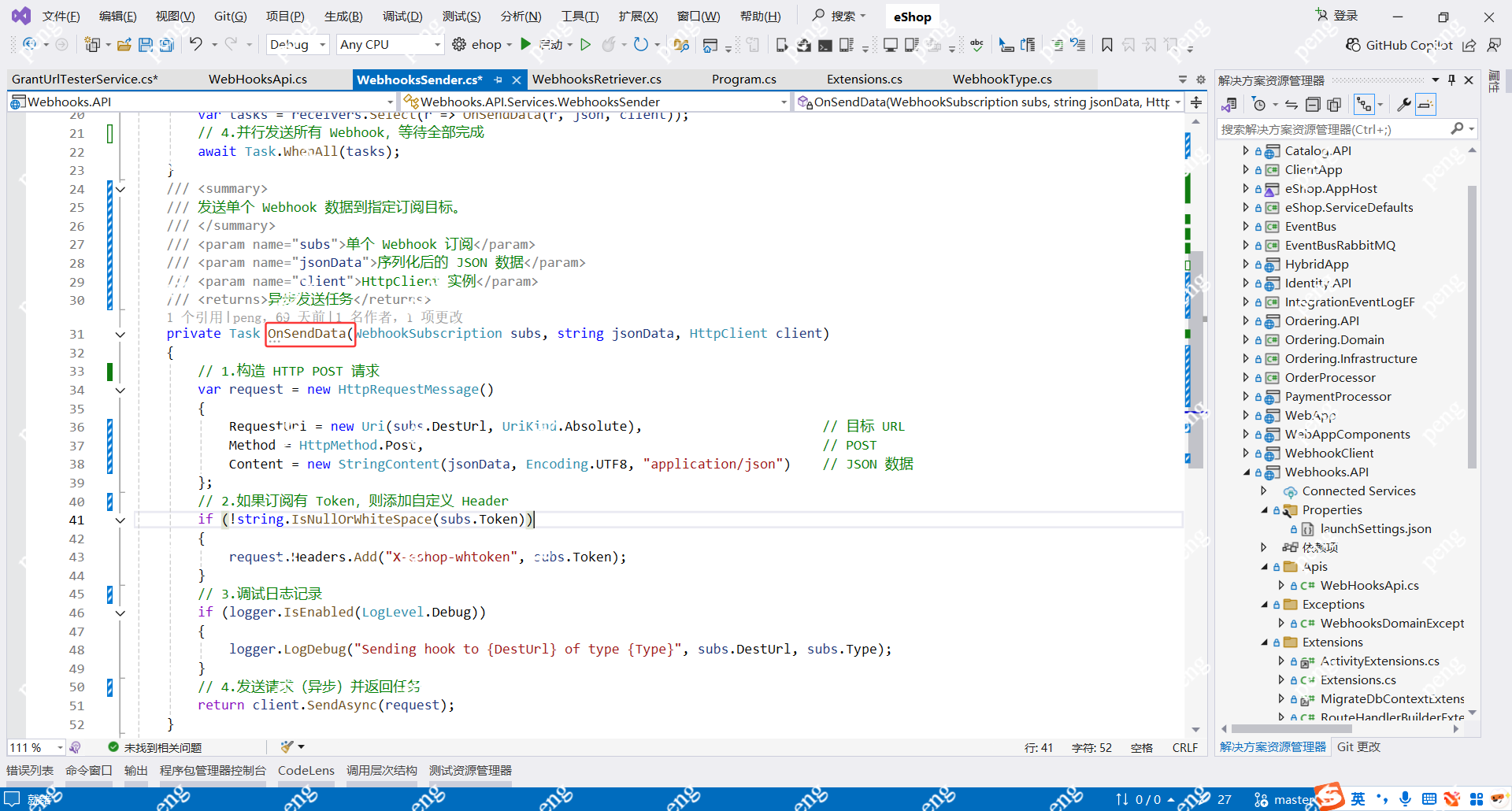1512x811 pixels.
Task: Expand the WebhookClient project node
Action: pyautogui.click(x=1246, y=453)
